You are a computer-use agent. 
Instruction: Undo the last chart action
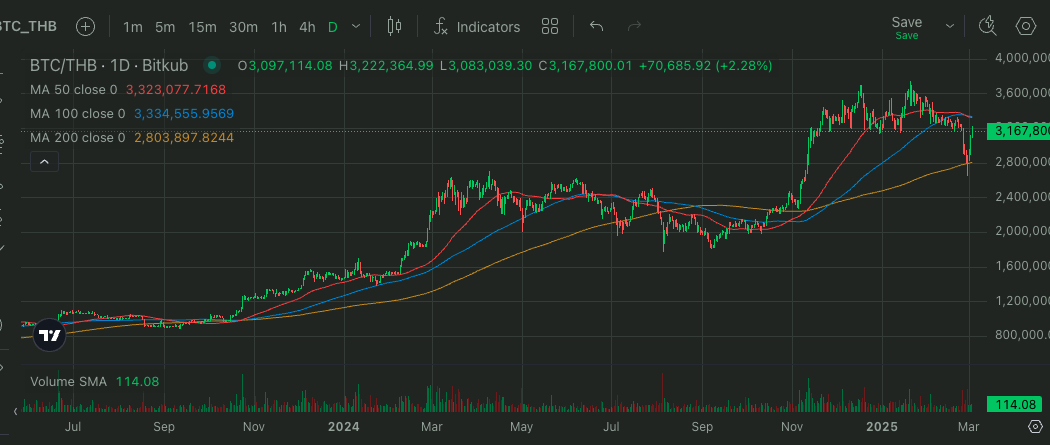point(596,27)
